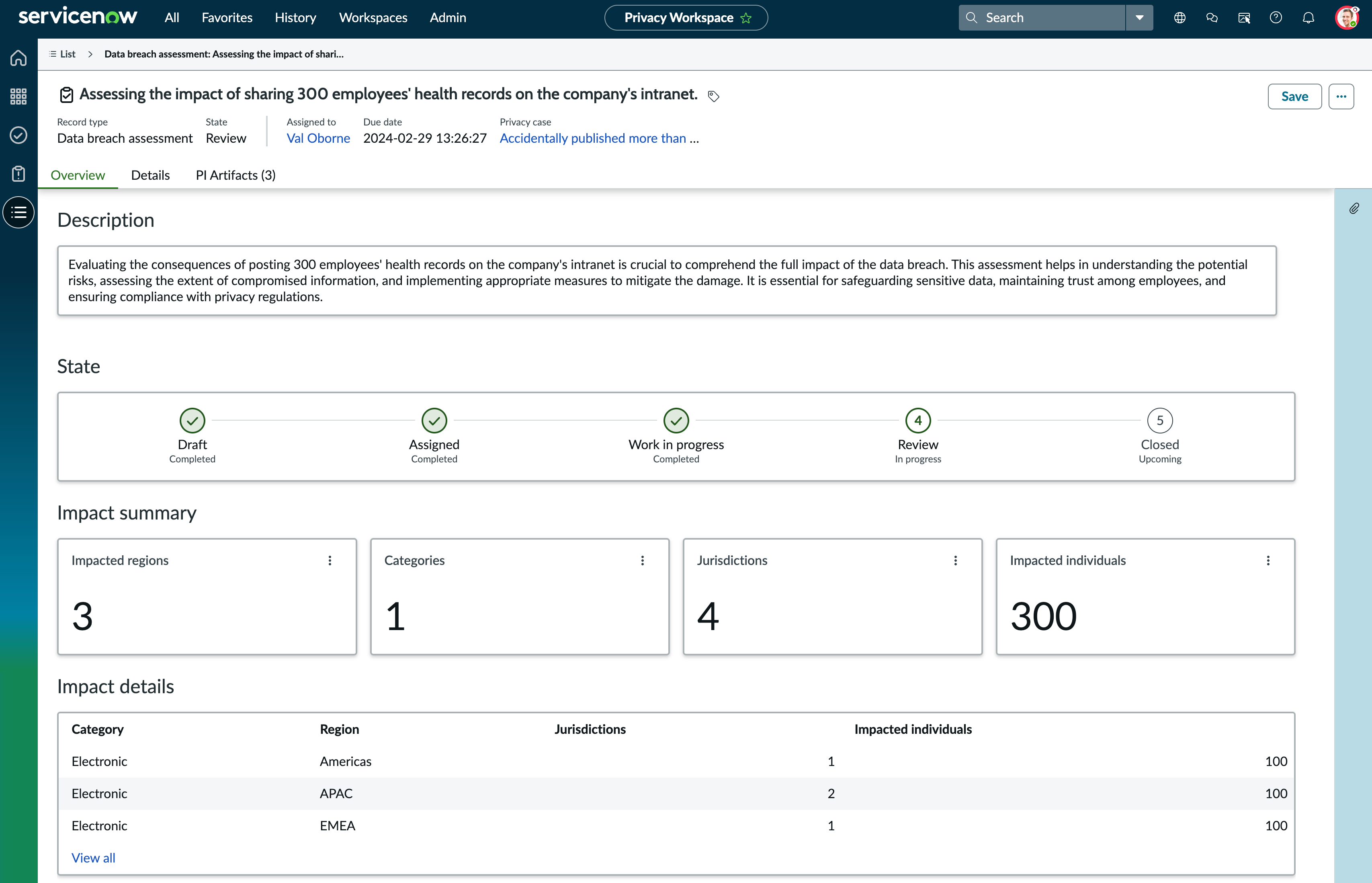
Task: Expand the search scope dropdown arrow
Action: [1139, 18]
